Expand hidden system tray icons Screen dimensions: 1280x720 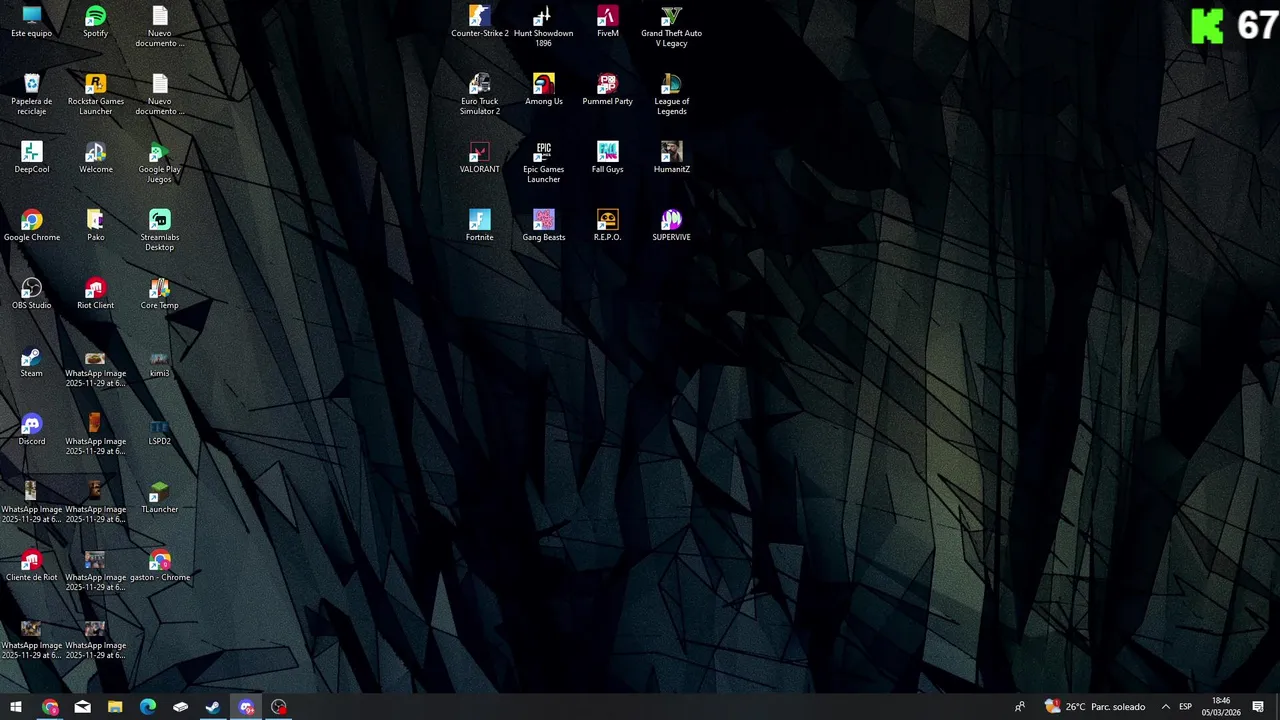(1165, 707)
